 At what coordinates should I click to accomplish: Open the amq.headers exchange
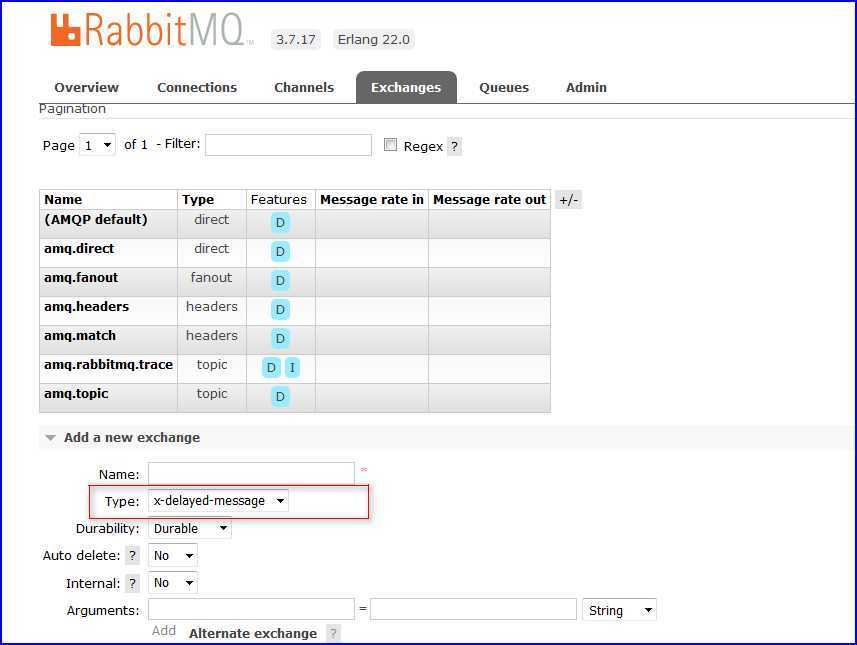pos(86,307)
